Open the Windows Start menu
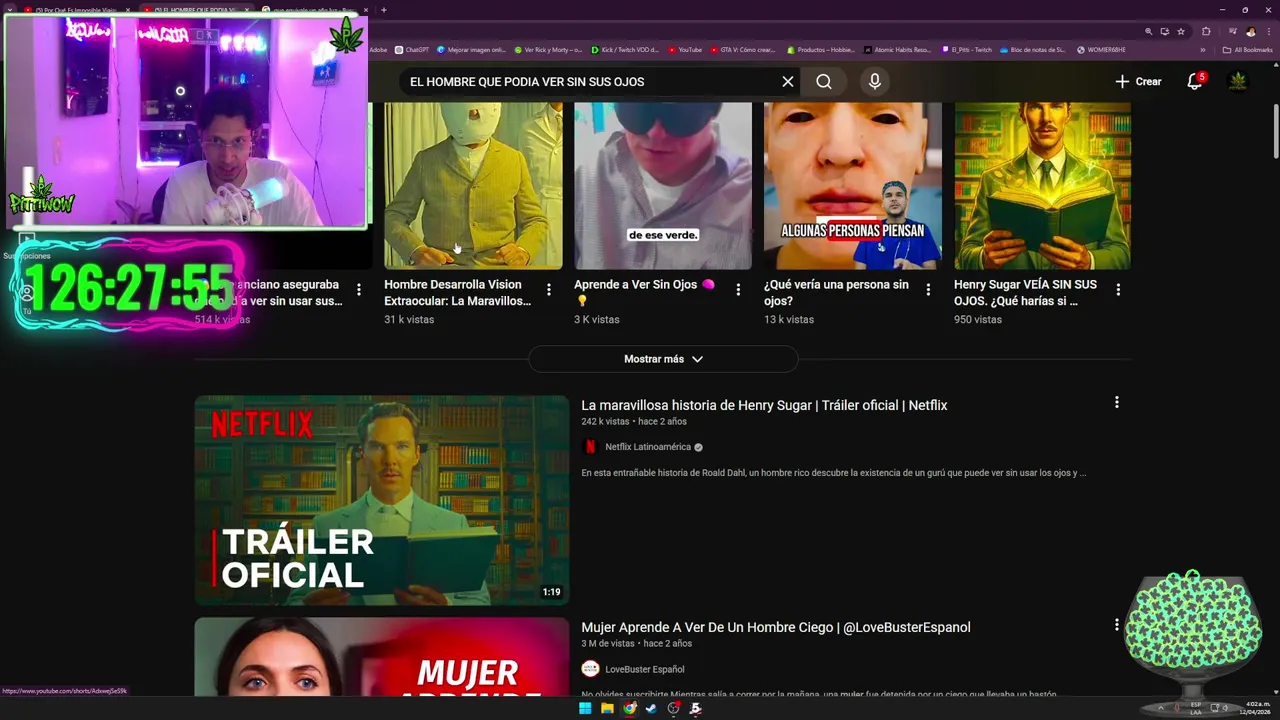Image resolution: width=1280 pixels, height=720 pixels. [585, 709]
